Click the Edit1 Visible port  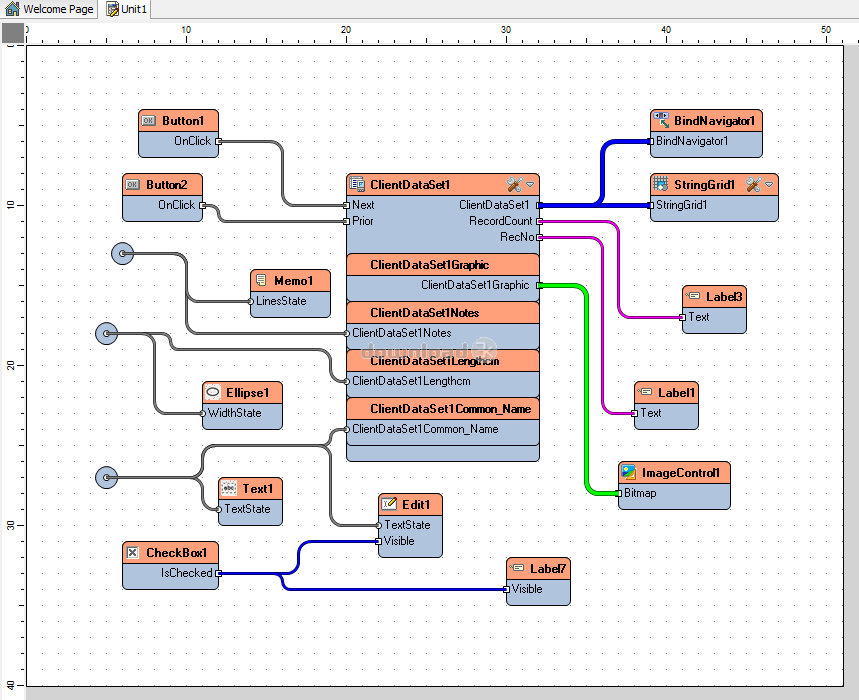point(379,541)
